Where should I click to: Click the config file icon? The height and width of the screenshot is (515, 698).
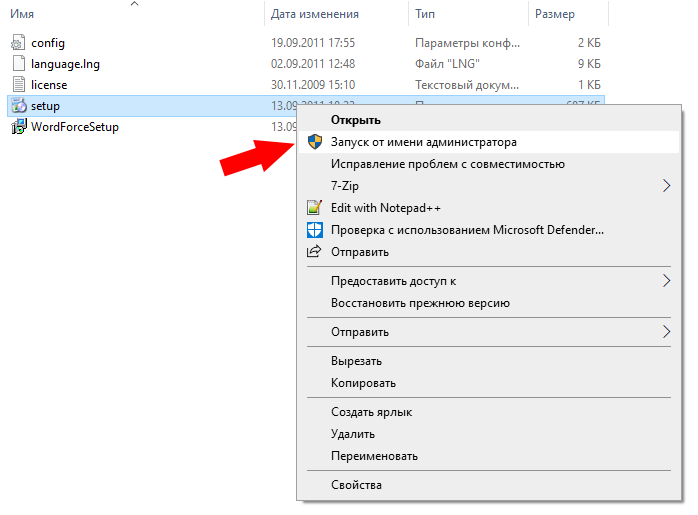[x=18, y=43]
